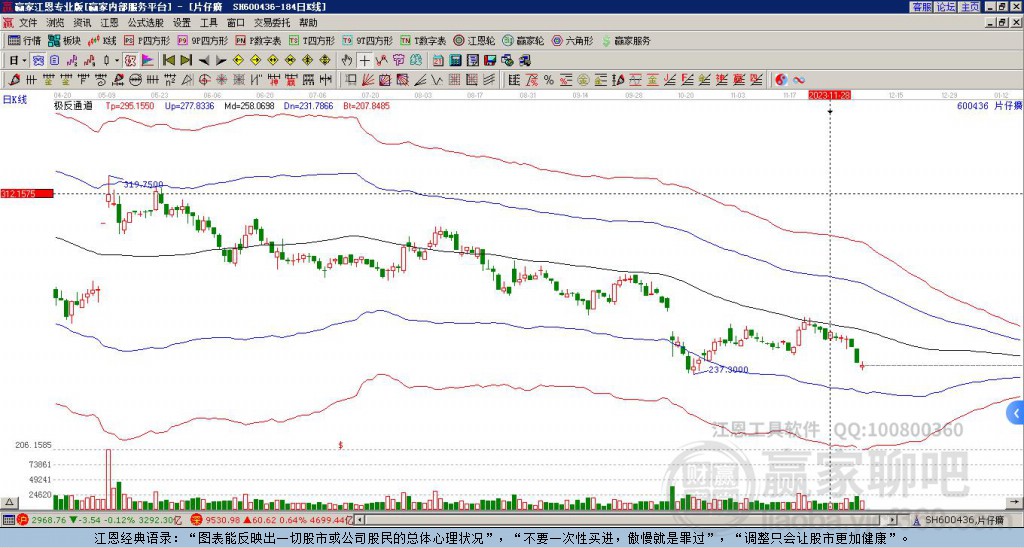The height and width of the screenshot is (548, 1024).
Task: Click the 极反通道 indicator name
Action: click(73, 106)
